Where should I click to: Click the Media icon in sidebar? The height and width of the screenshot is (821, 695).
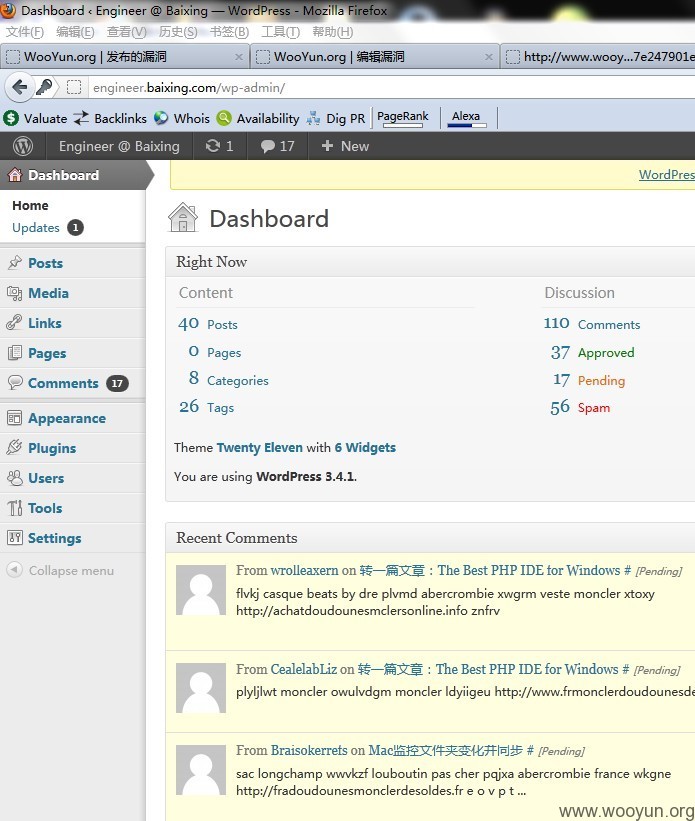click(15, 293)
